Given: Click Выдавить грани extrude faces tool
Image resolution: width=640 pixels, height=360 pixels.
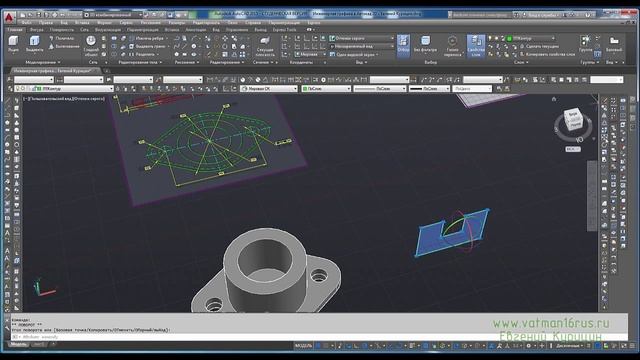Looking at the screenshot, I should (x=149, y=46).
